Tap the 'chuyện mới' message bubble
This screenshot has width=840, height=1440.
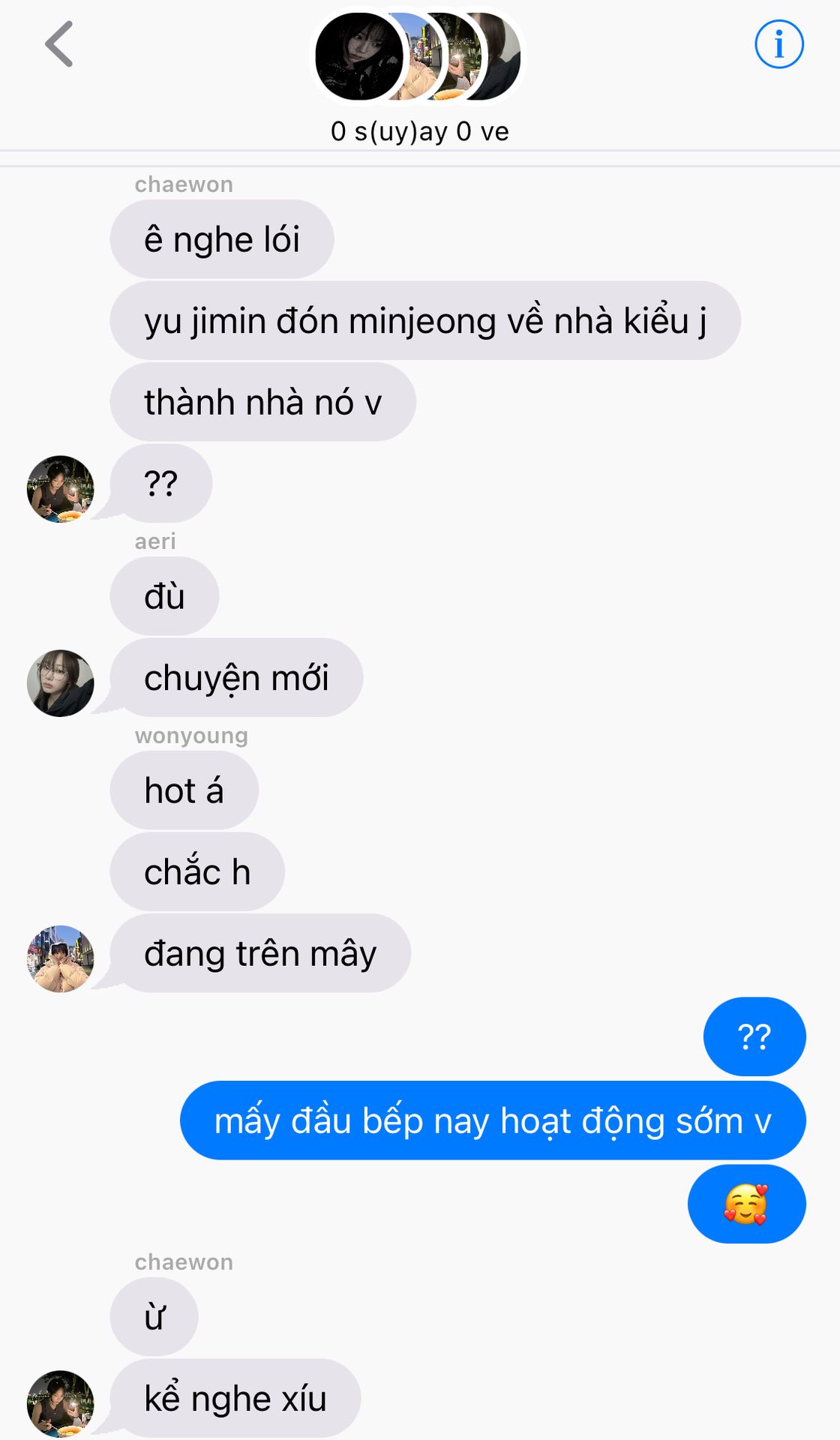tap(237, 677)
